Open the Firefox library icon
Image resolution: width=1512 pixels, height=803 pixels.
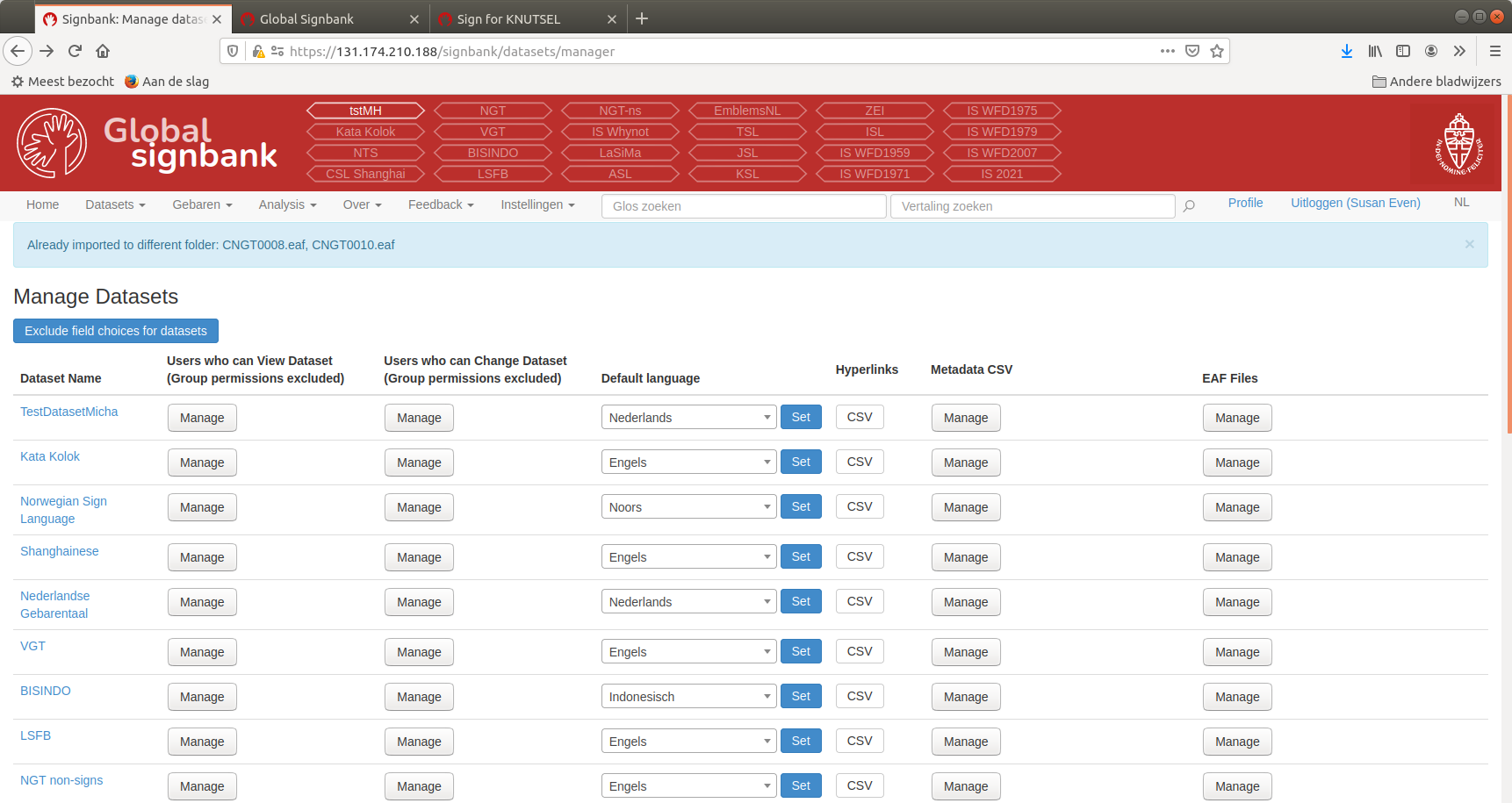click(x=1375, y=51)
